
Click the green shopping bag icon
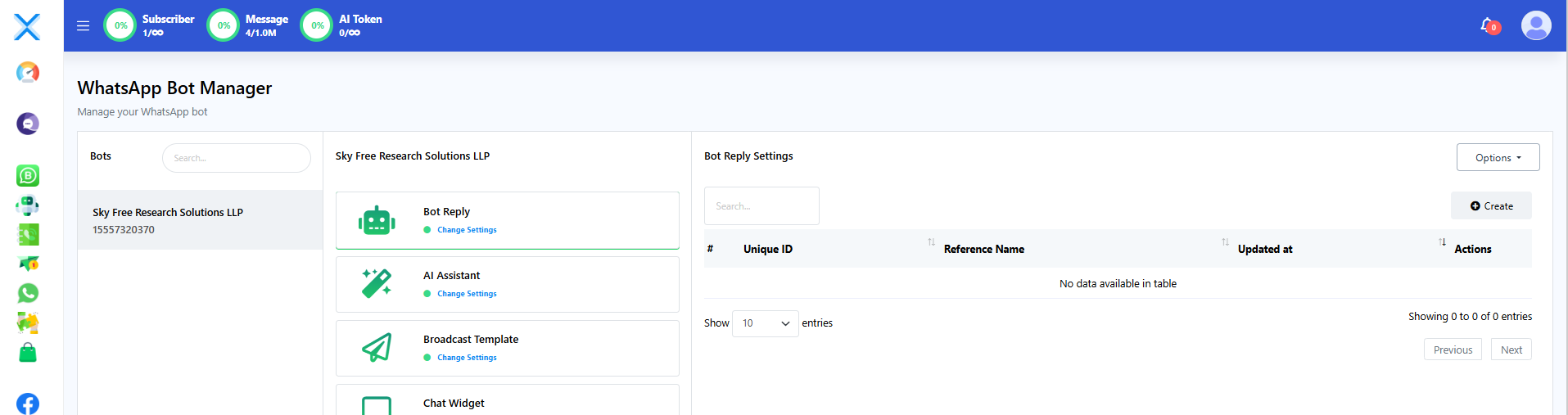(x=28, y=353)
